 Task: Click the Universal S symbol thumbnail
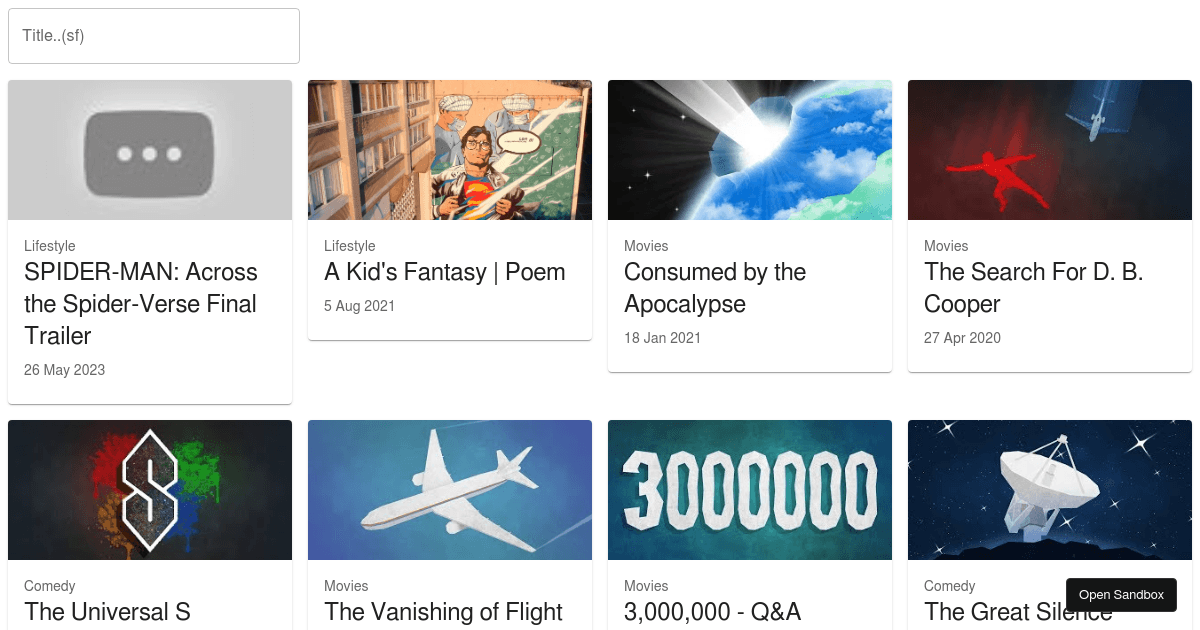(150, 490)
